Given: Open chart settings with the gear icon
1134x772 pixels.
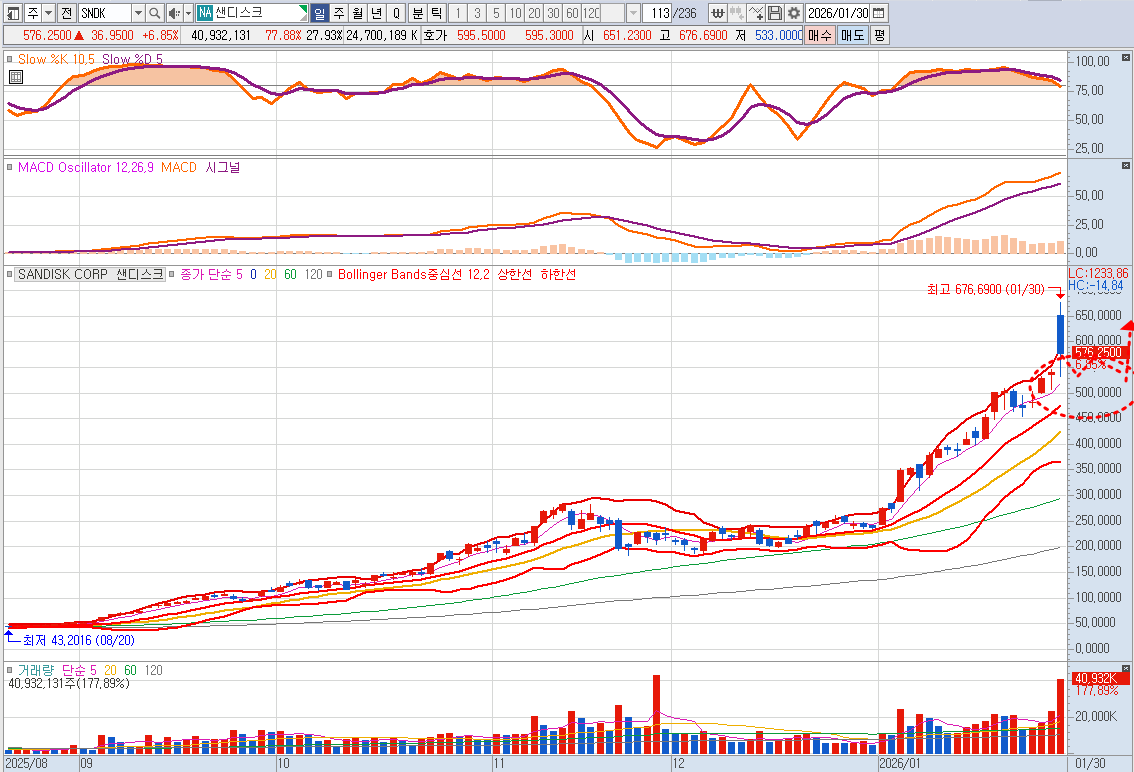Looking at the screenshot, I should click(x=793, y=13).
